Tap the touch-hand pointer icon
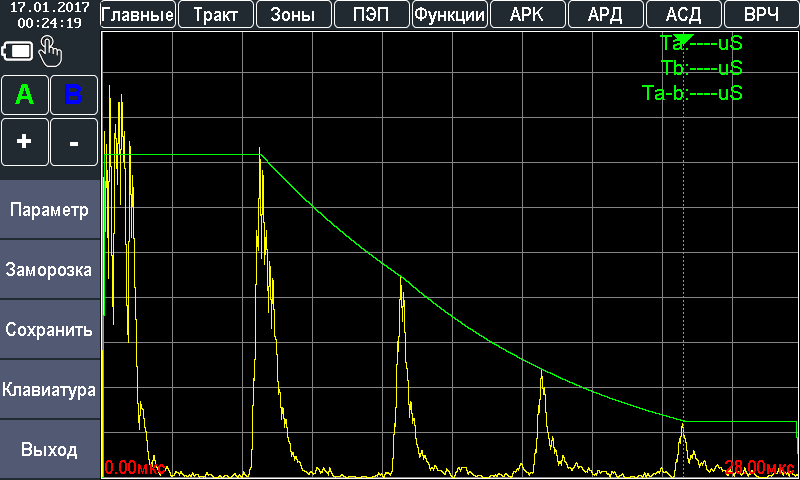The image size is (800, 480). [50, 50]
